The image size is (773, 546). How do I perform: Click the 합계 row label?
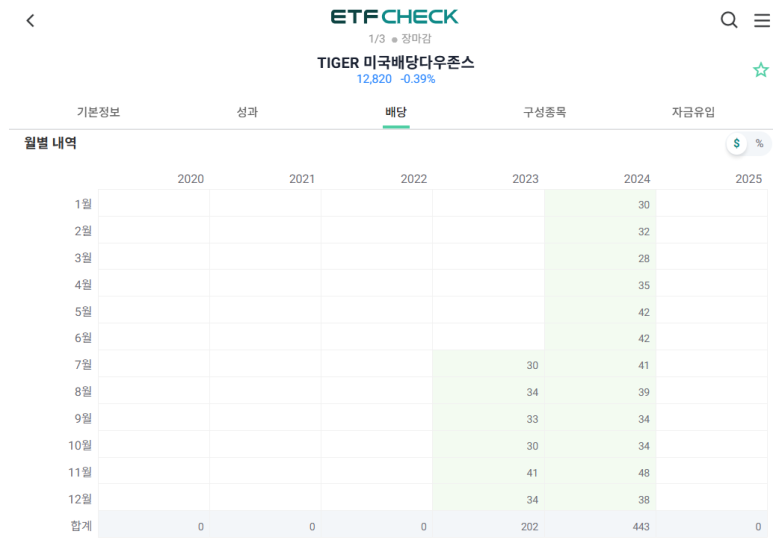(x=81, y=526)
